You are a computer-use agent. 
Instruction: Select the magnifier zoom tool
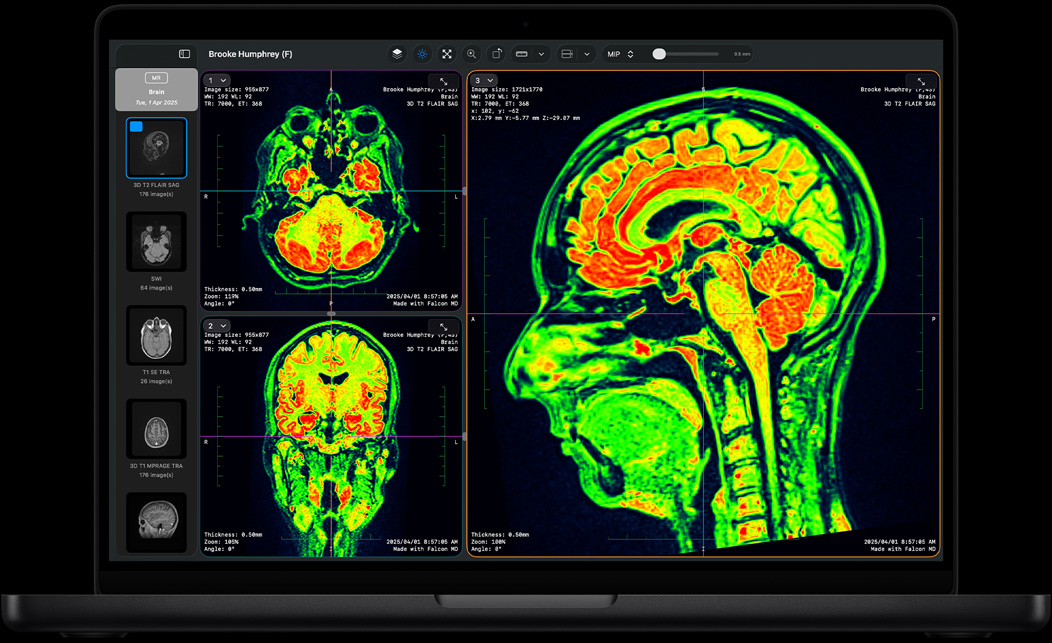[x=471, y=54]
